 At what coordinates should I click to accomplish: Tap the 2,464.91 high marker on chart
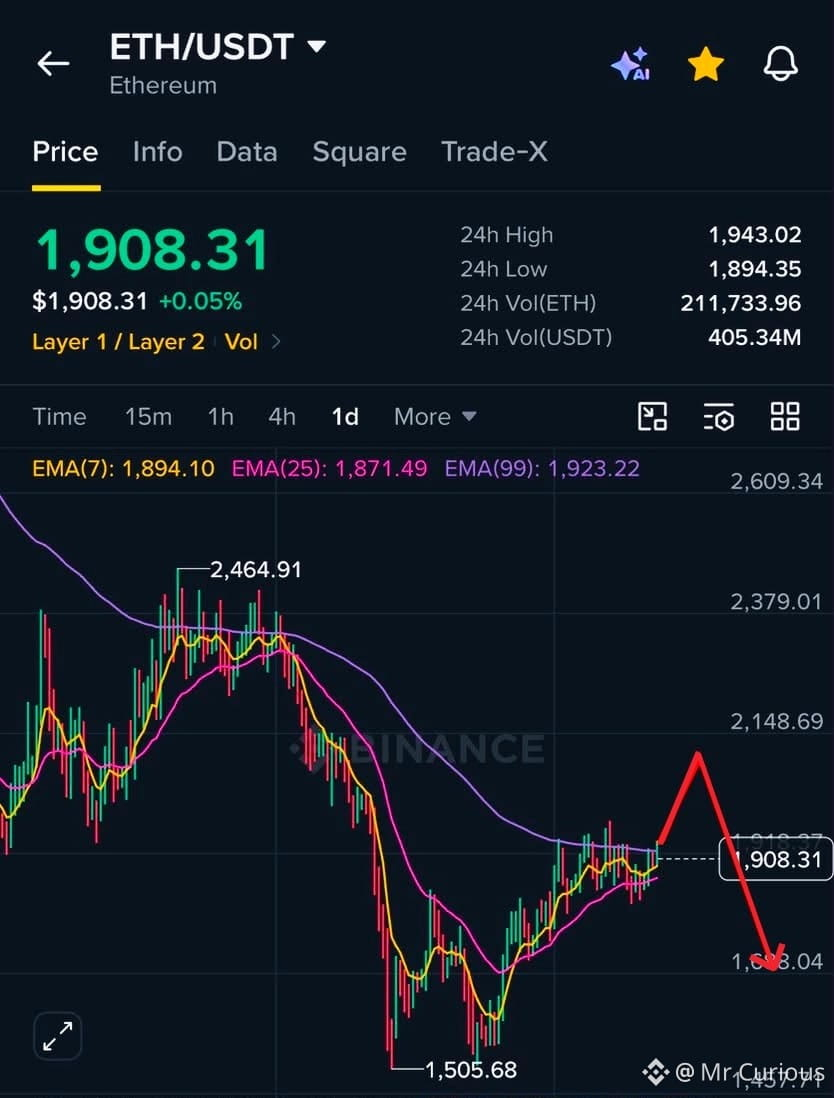pos(256,569)
